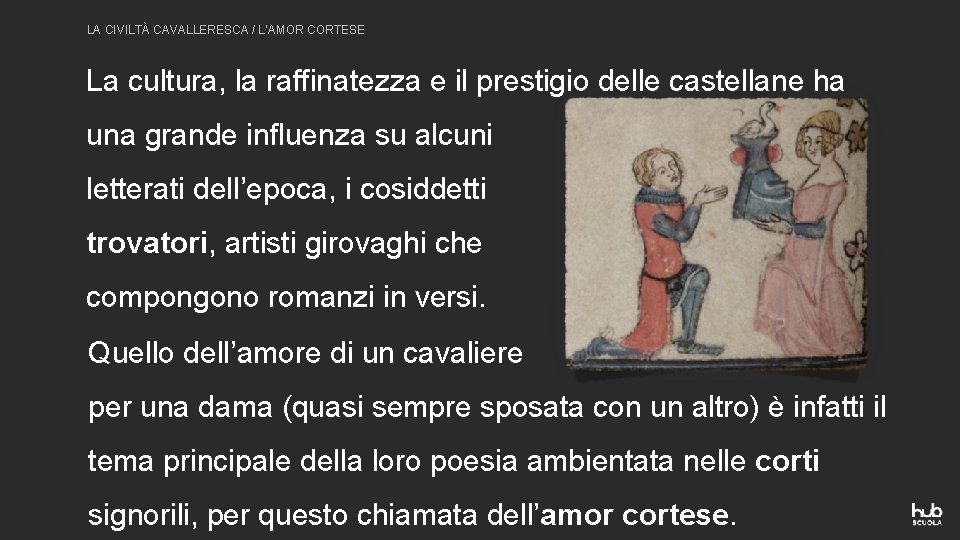
Task: Click the hub Scuola logo
Action: coord(926,514)
